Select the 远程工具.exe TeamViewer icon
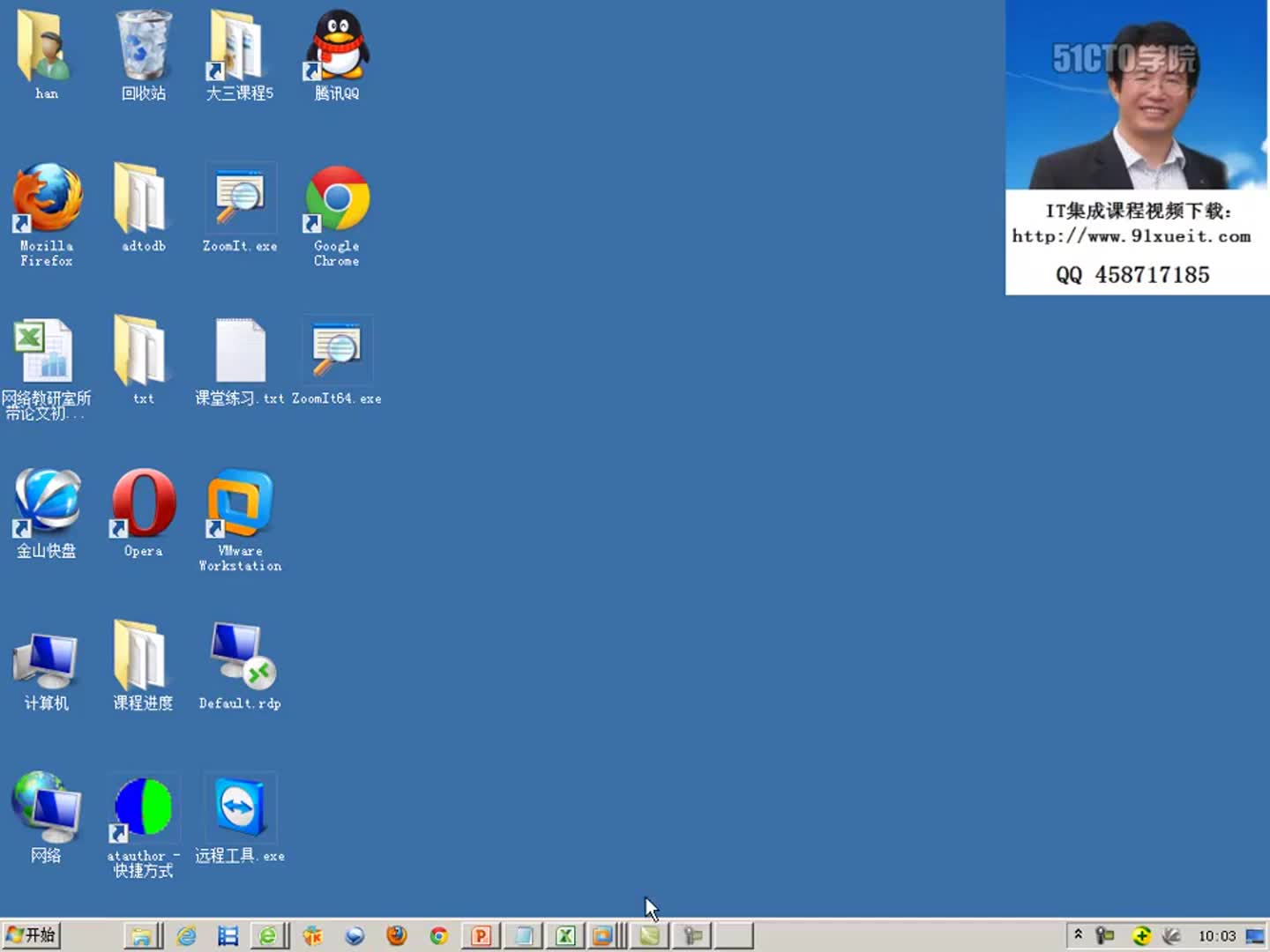The width and height of the screenshot is (1270, 952). 239,818
